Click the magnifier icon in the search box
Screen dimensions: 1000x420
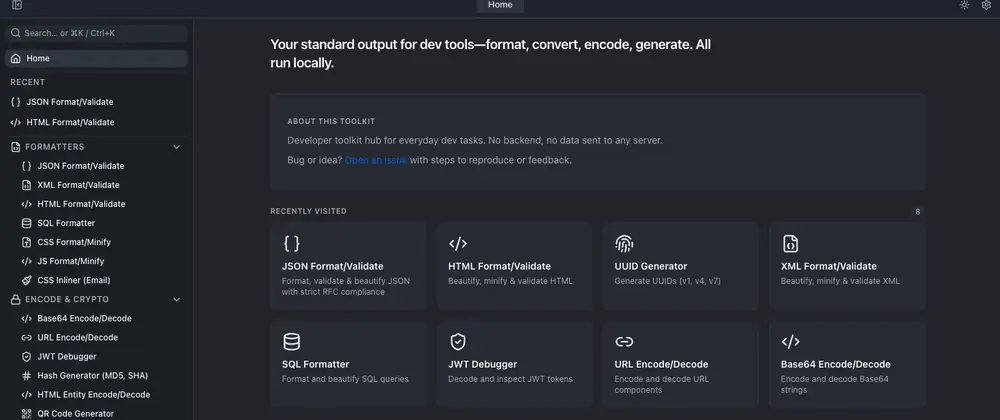point(16,33)
